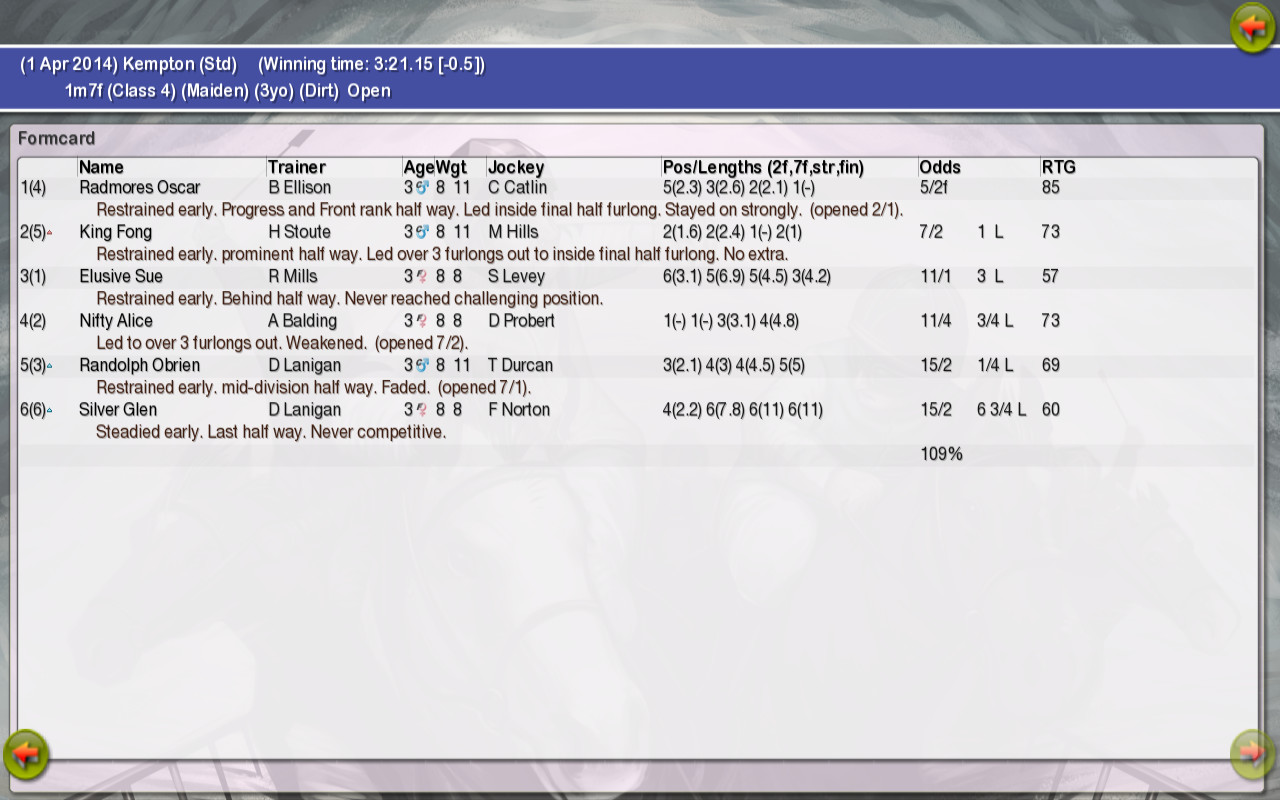The image size is (1280, 800).
Task: Click the female gender symbol beside Nifty Alice
Action: coord(422,320)
